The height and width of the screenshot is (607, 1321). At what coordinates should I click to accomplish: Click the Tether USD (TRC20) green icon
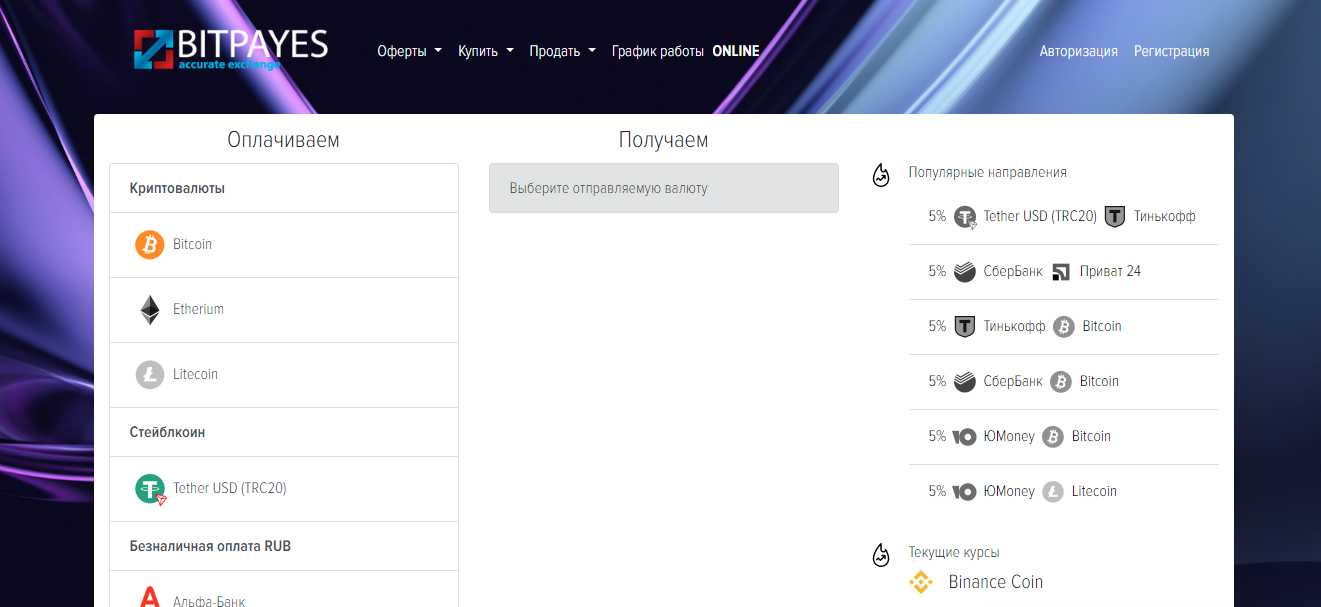pos(151,489)
